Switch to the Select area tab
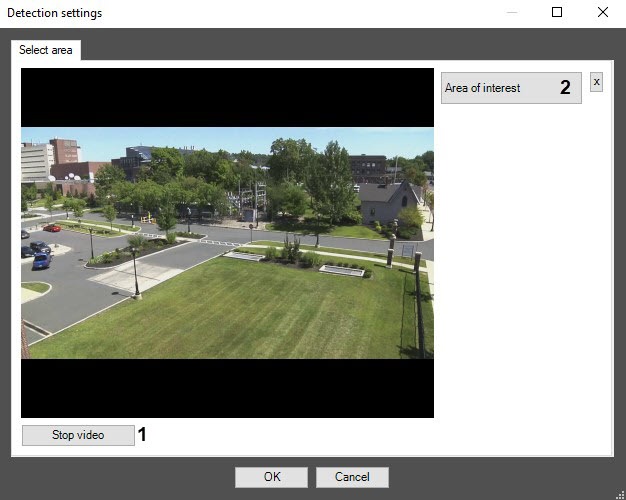 (46, 50)
